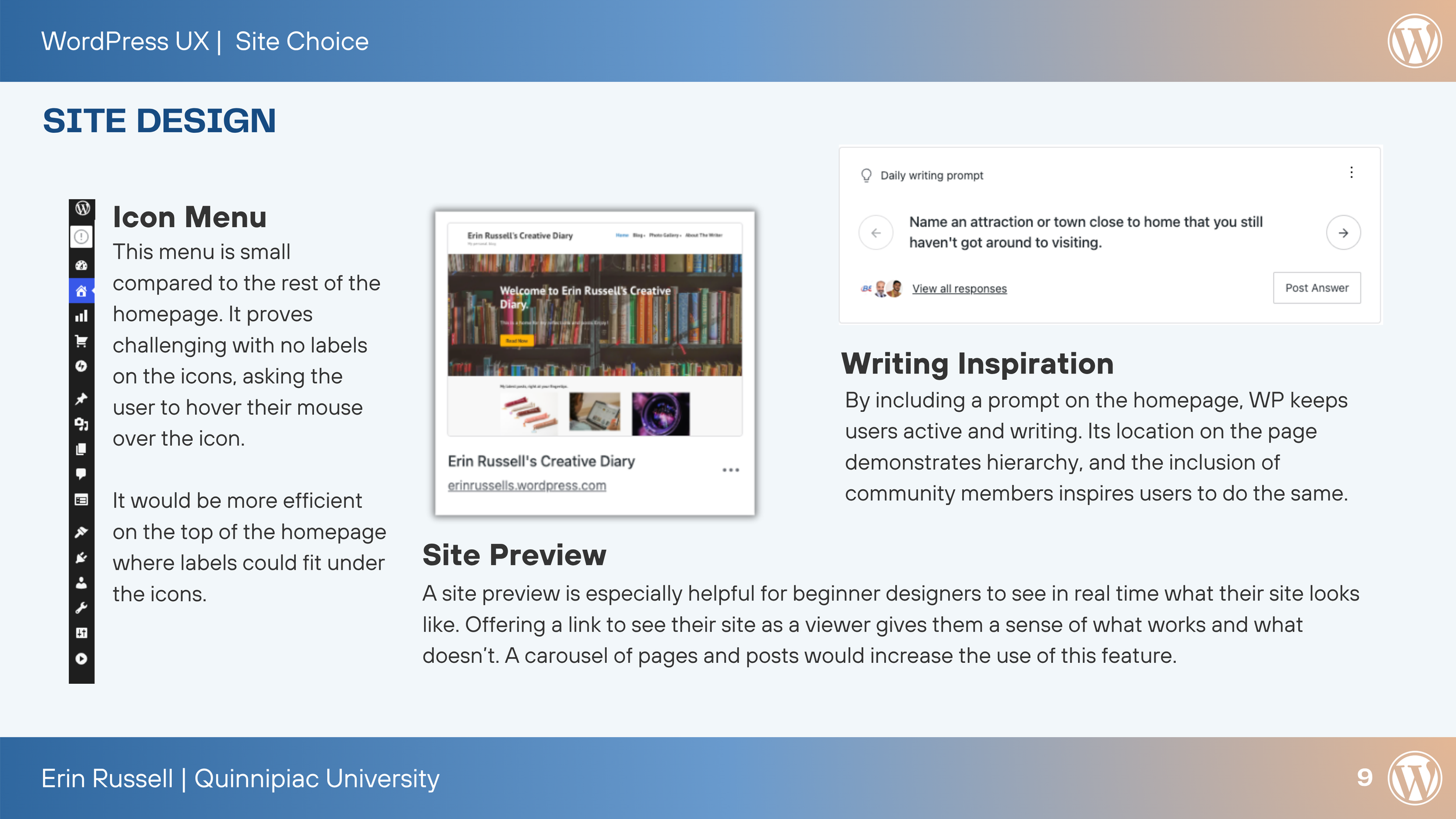The image size is (1456, 819).
Task: Open the Tools wrench icon
Action: tap(82, 608)
